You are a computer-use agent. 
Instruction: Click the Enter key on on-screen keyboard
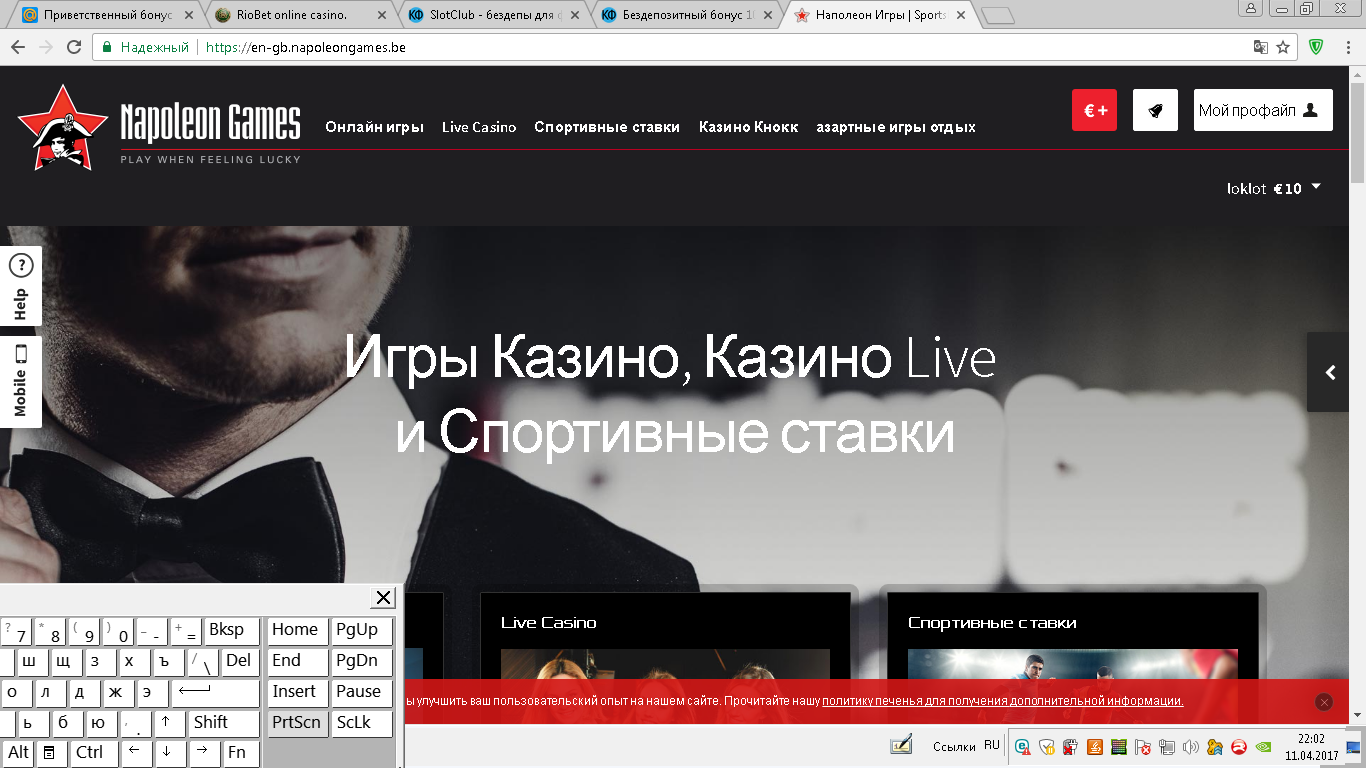click(215, 693)
